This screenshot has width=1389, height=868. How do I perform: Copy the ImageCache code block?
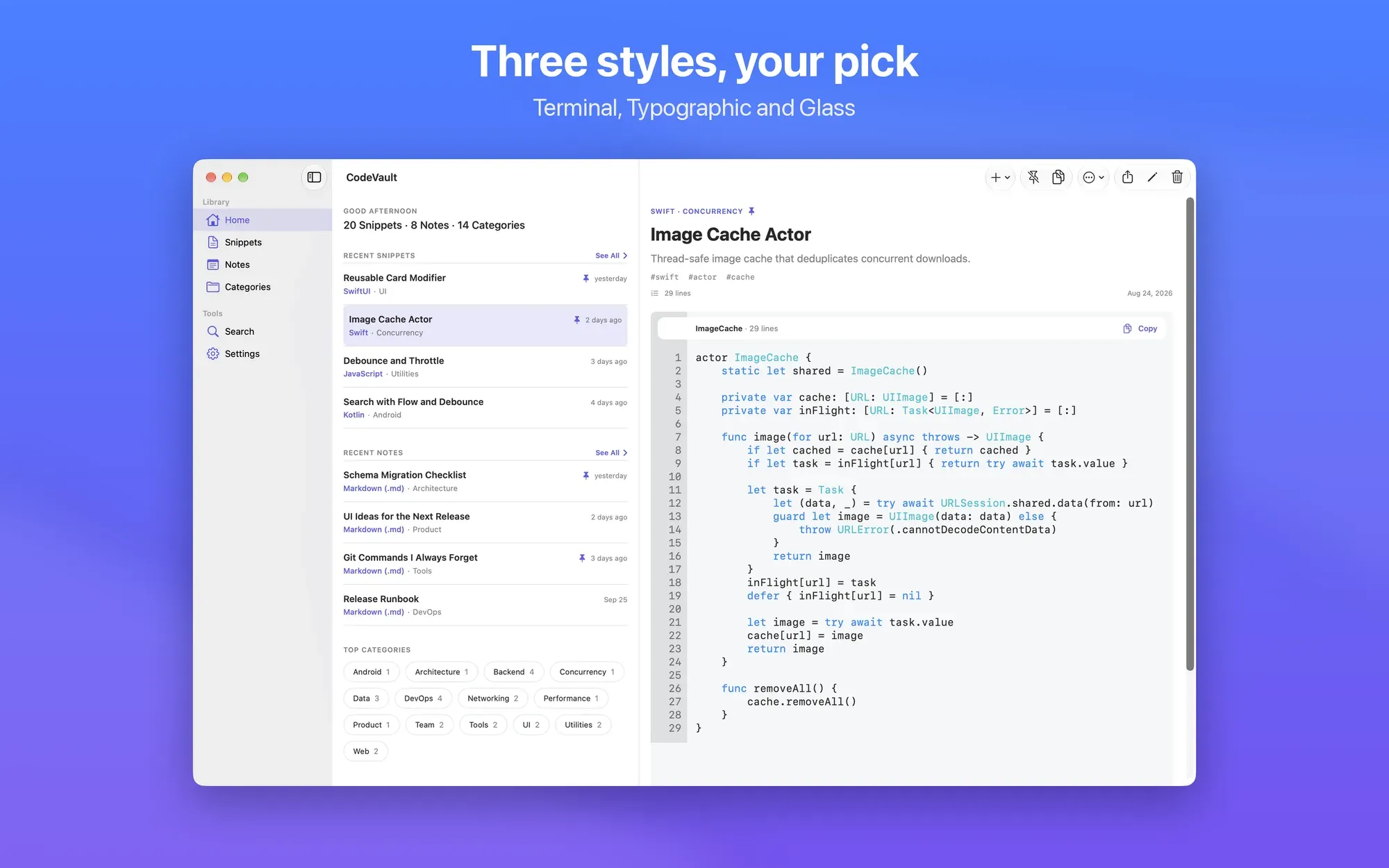(1140, 328)
